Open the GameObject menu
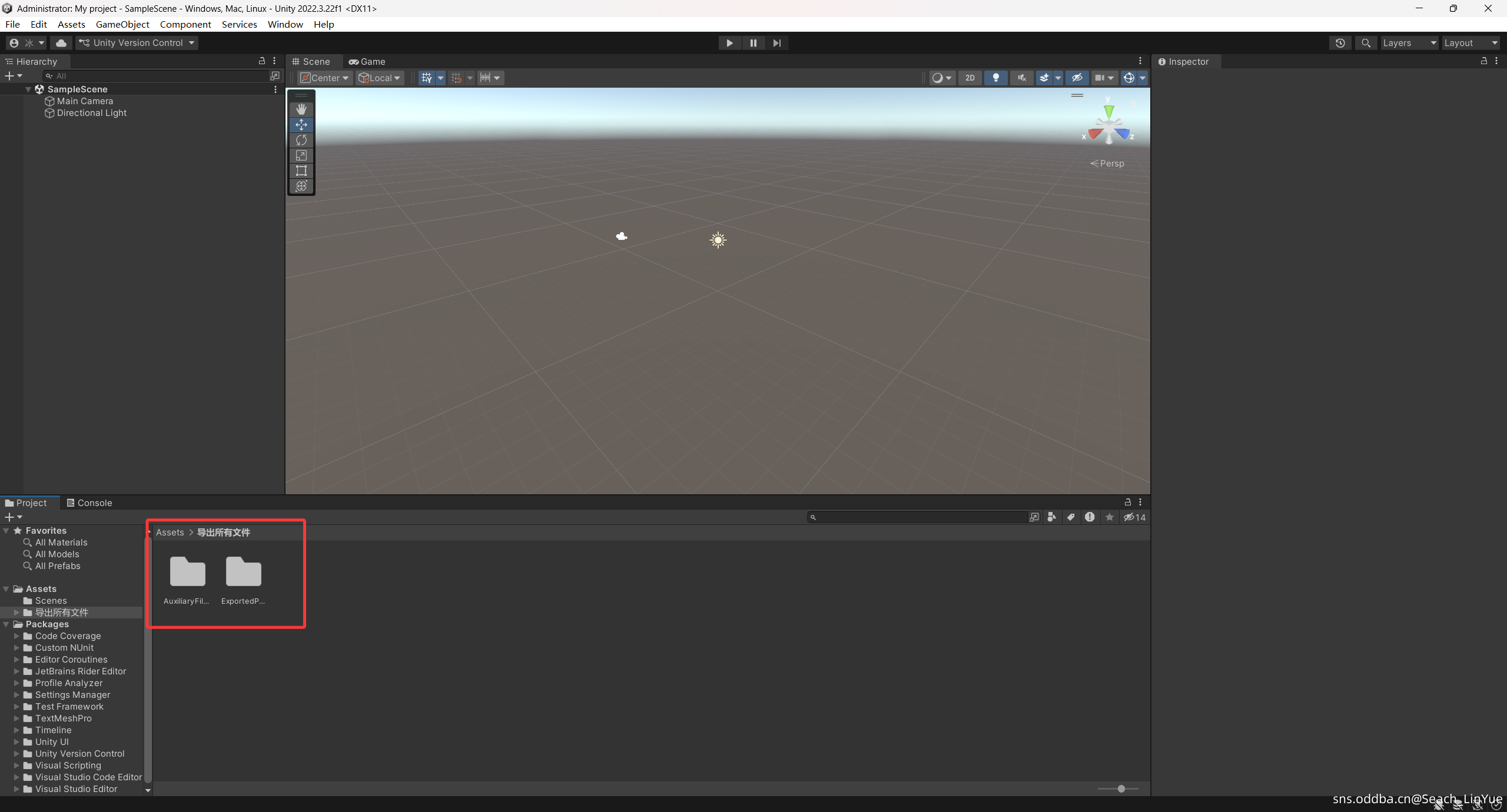1507x812 pixels. pos(122,24)
